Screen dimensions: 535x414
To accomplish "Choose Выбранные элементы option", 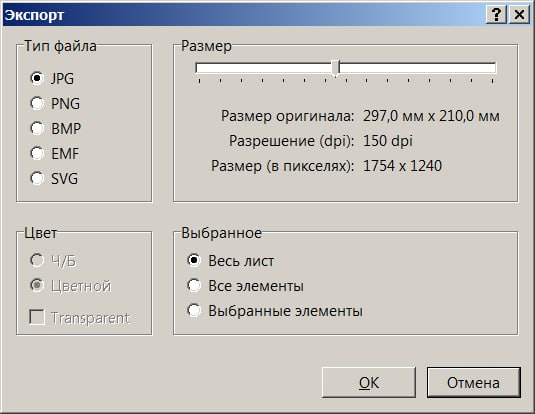I will point(275,311).
